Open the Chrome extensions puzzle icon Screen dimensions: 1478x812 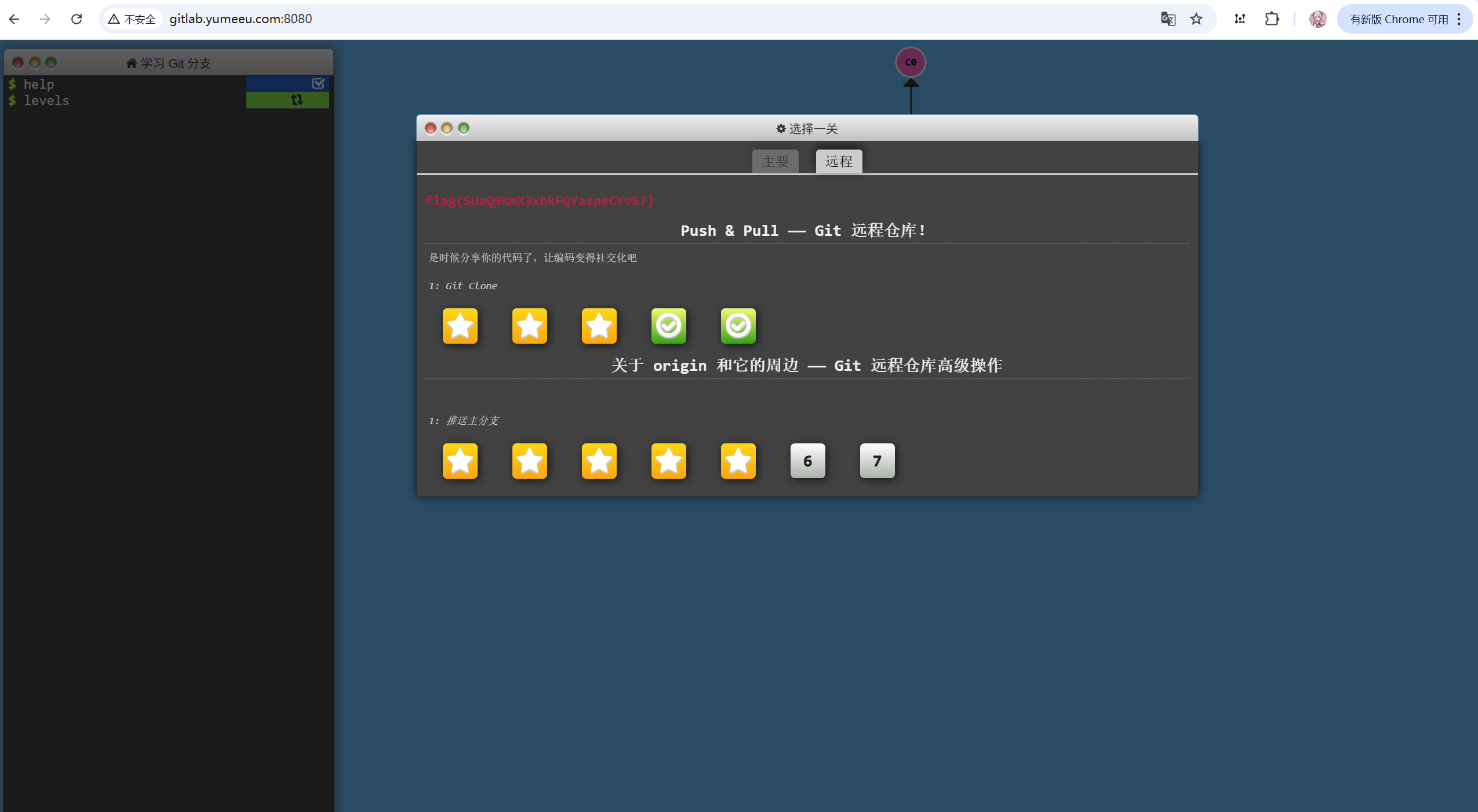[1272, 19]
